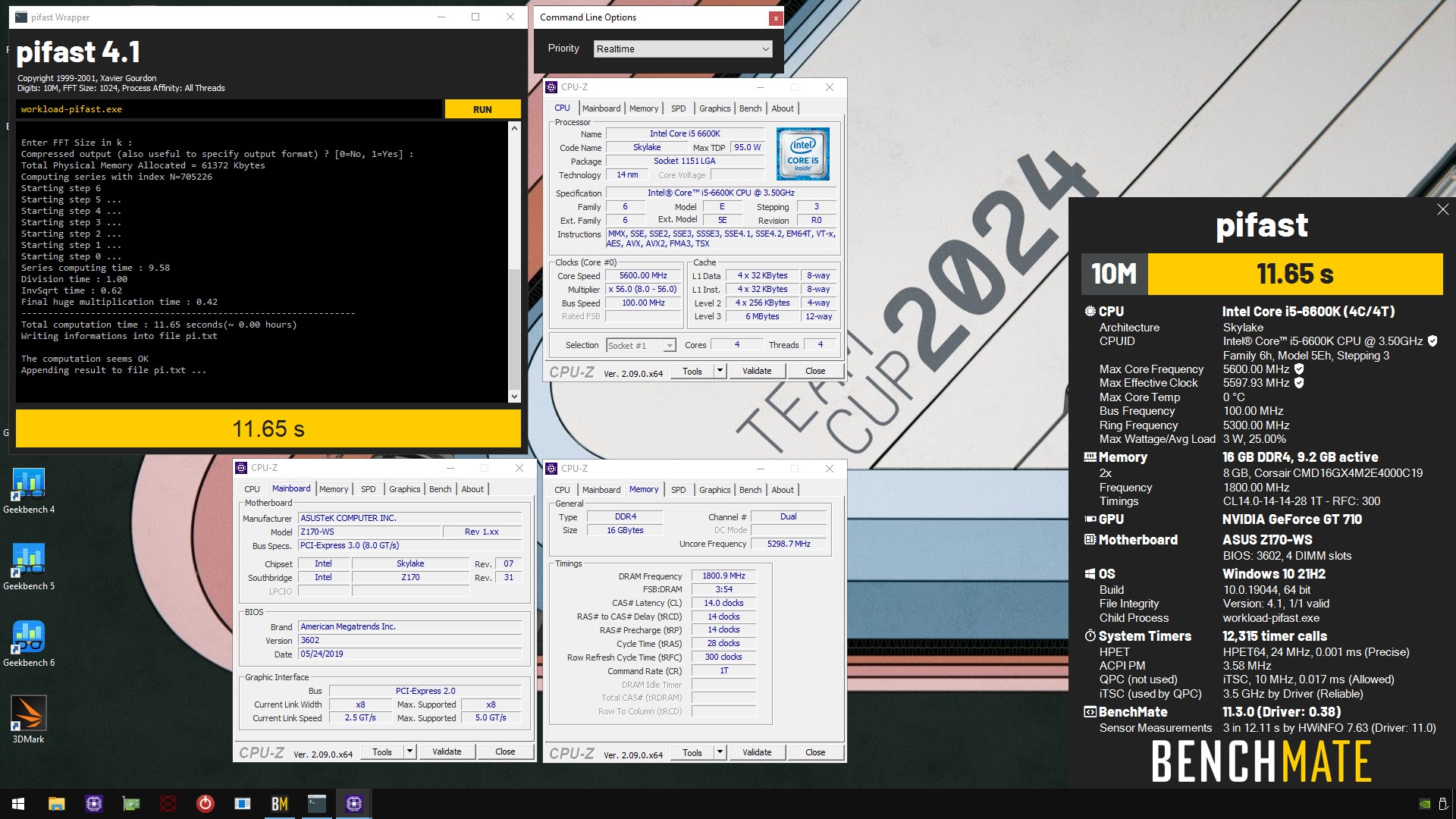
Task: Click the shield icon next to 5597.93 MHz
Action: click(x=1299, y=383)
